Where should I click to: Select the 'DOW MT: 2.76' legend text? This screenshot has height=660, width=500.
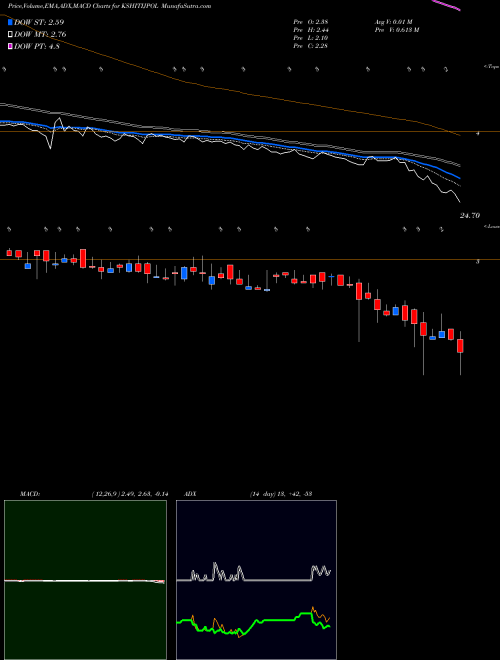pos(40,34)
